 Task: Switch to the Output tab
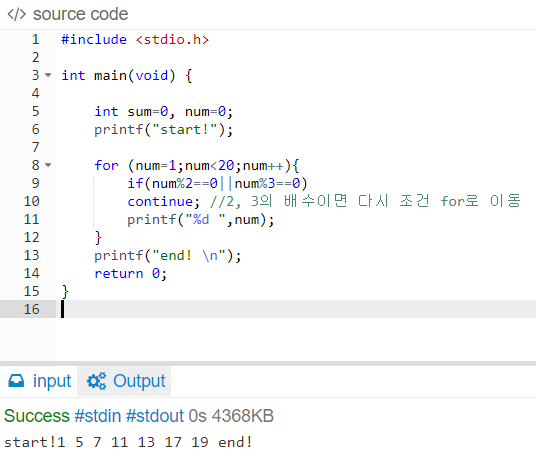[124, 381]
